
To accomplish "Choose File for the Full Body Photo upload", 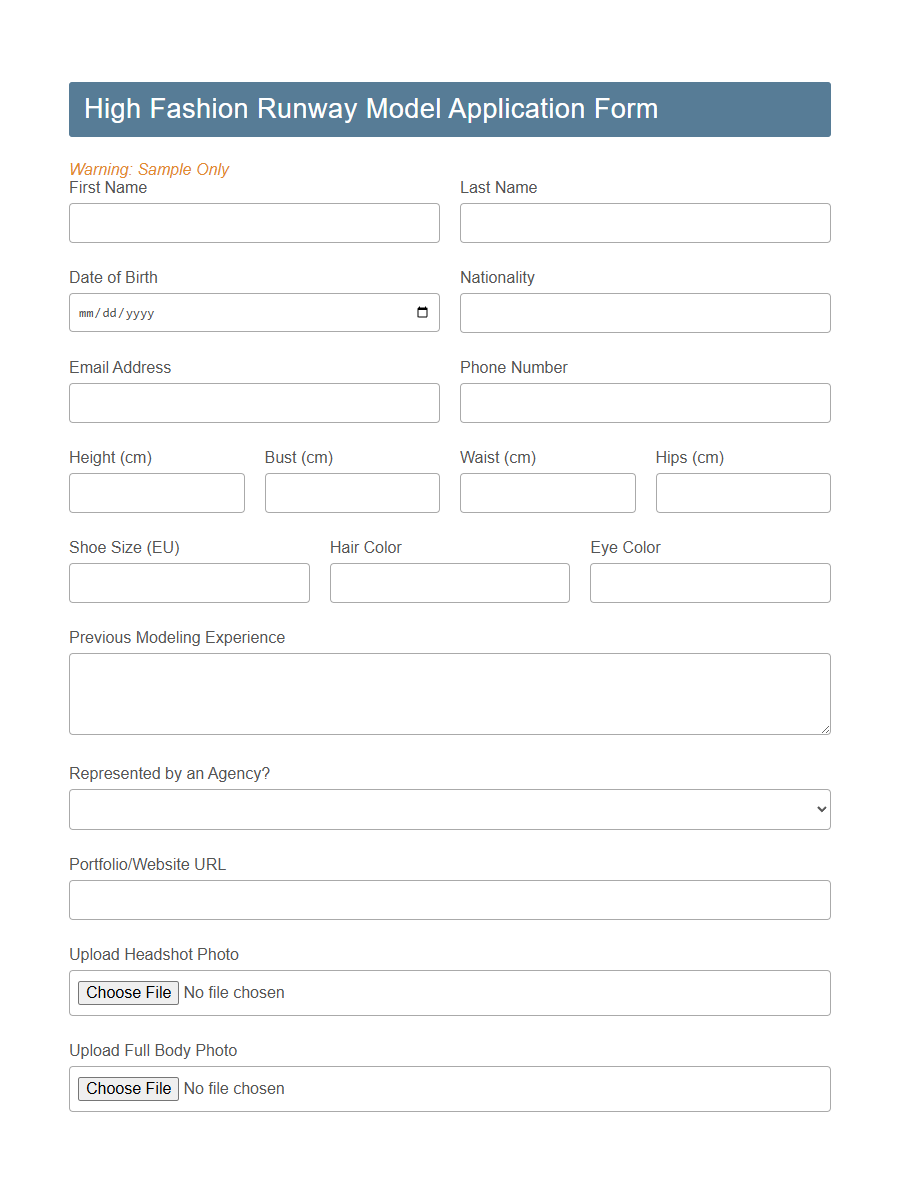I will point(128,1088).
